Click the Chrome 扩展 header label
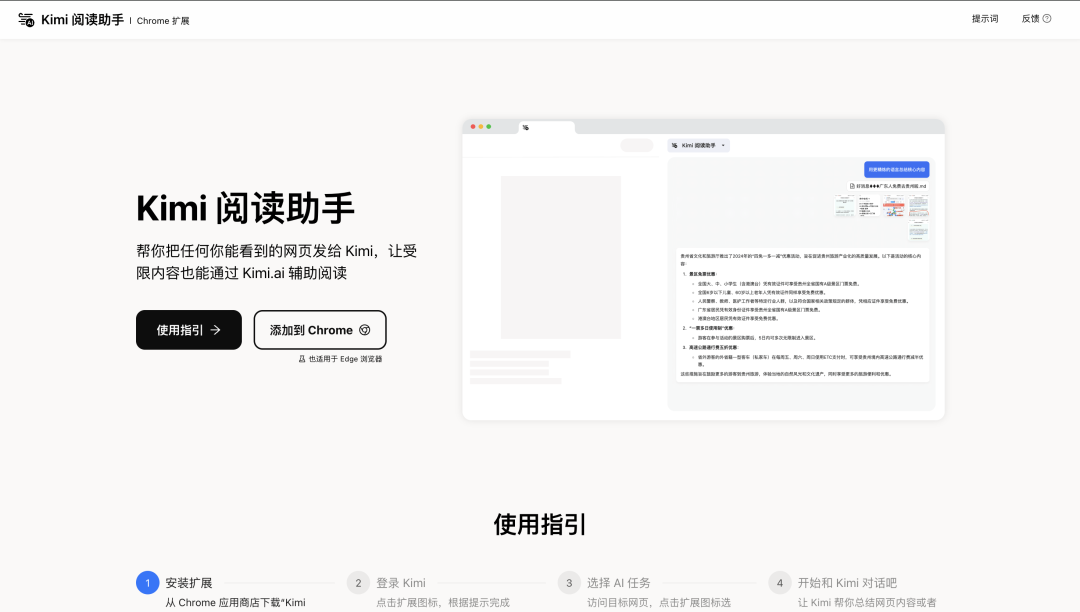This screenshot has height=612, width=1080. coord(163,21)
